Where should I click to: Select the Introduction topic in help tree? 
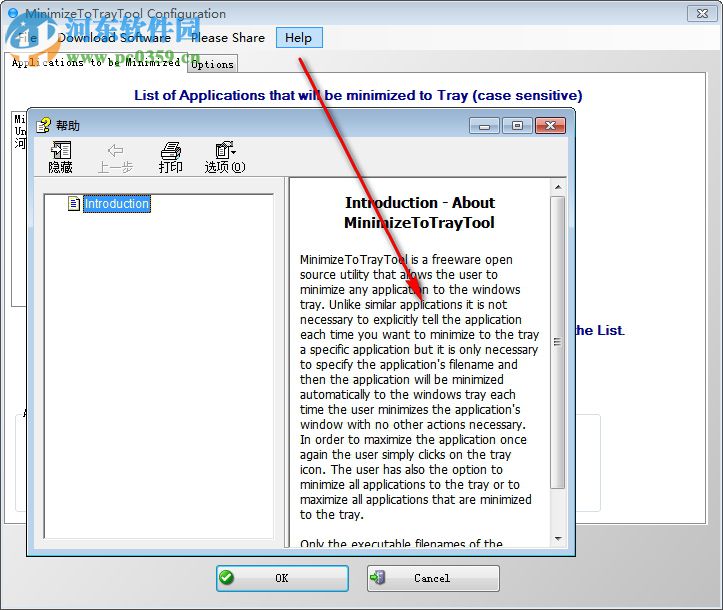click(x=117, y=204)
